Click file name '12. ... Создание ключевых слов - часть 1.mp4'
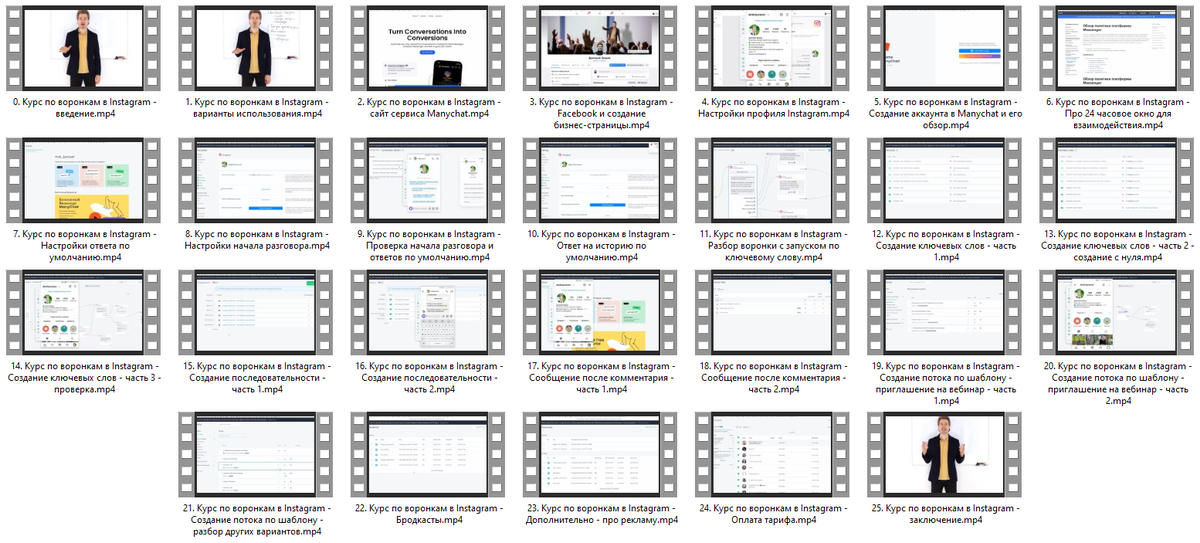Image resolution: width=1200 pixels, height=543 pixels. coord(944,246)
